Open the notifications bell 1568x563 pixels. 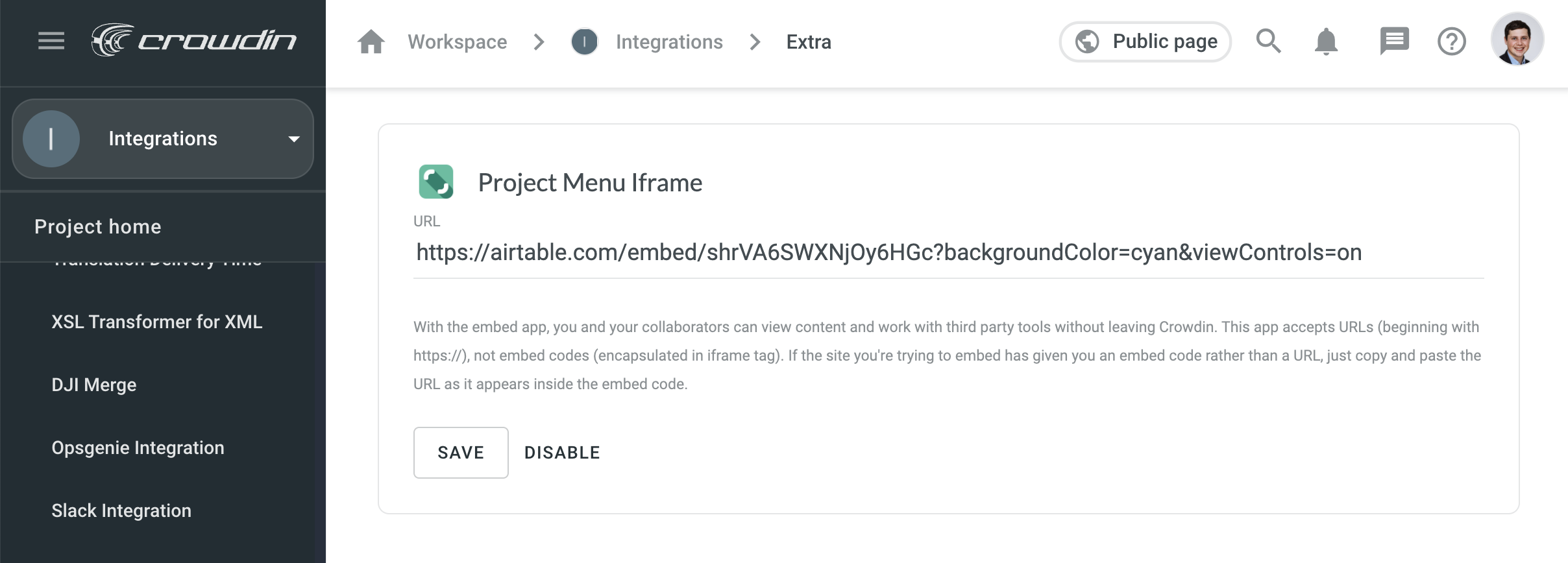[1326, 42]
